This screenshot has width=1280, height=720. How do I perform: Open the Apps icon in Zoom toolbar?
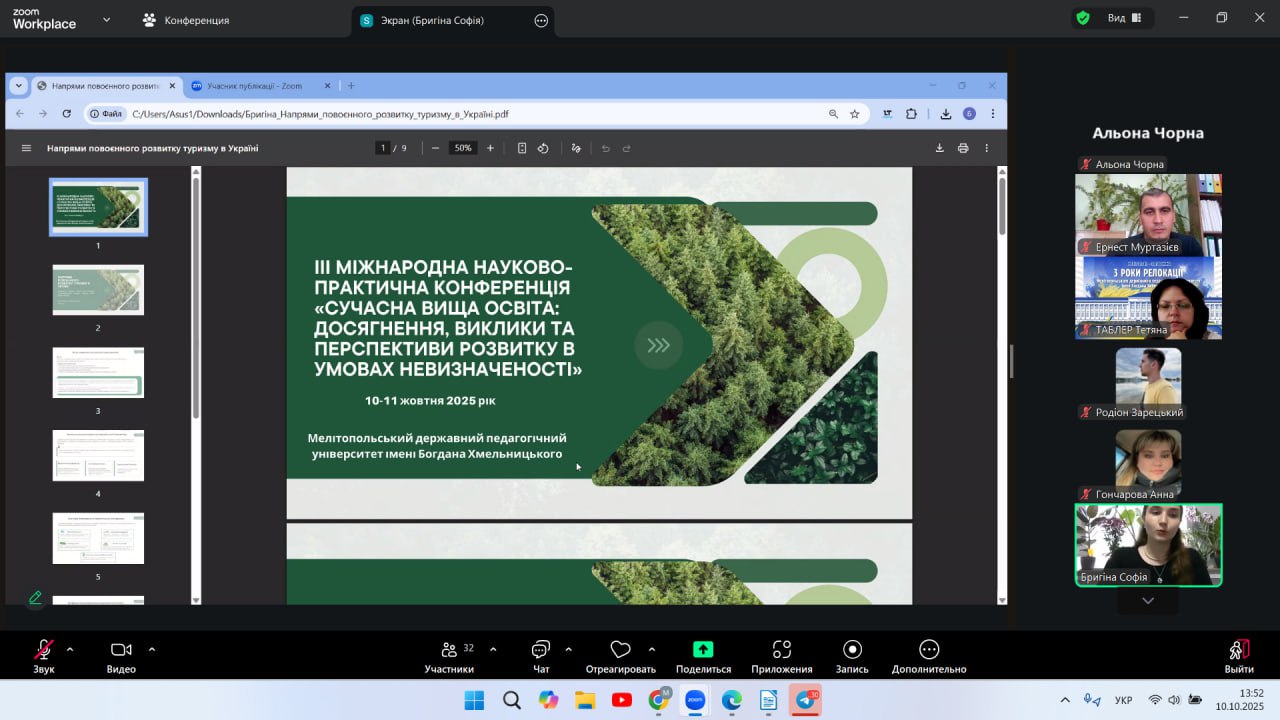(x=781, y=650)
